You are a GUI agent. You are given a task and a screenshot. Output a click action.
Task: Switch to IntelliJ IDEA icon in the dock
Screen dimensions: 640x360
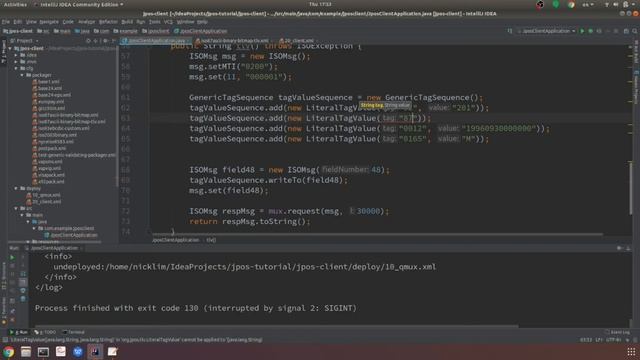point(95,351)
